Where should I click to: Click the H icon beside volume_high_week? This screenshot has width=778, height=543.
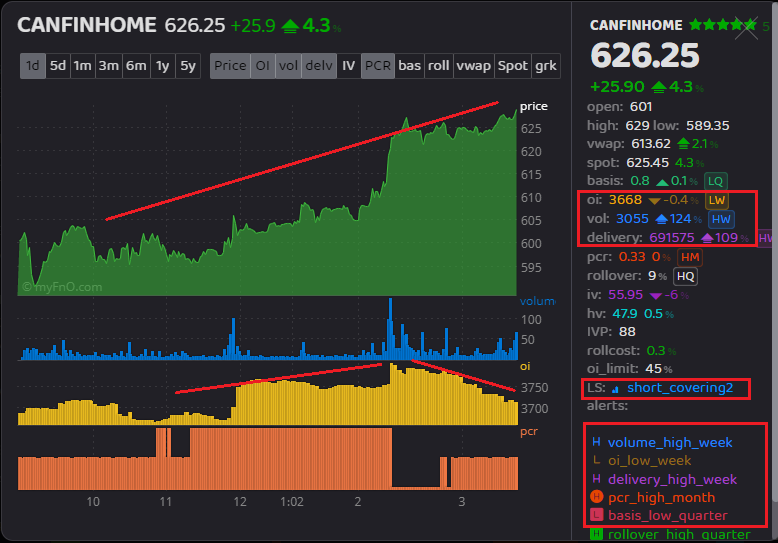coord(596,442)
